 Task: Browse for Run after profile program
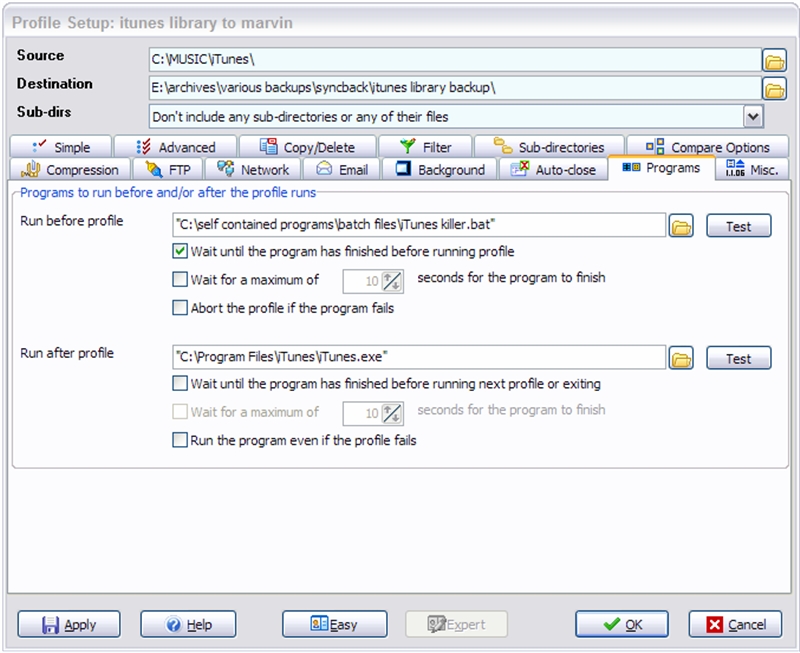(x=681, y=358)
